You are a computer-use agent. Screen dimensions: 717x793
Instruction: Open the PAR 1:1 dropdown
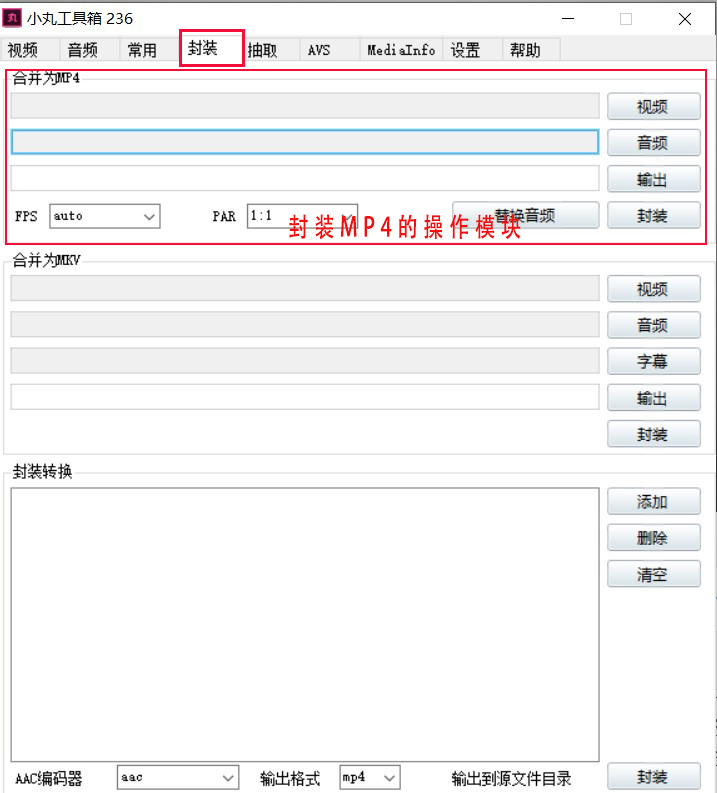(302, 216)
